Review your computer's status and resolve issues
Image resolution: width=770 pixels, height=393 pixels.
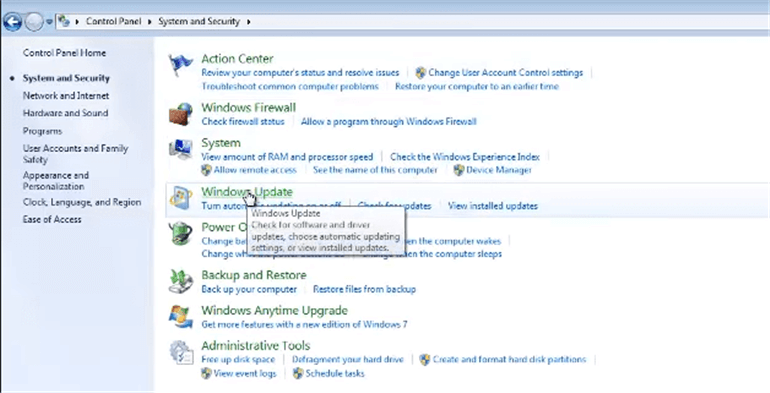[300, 73]
